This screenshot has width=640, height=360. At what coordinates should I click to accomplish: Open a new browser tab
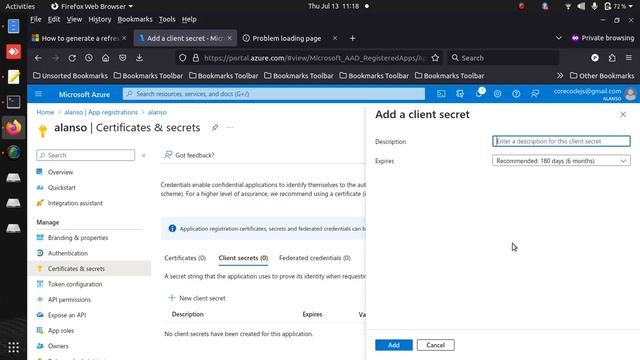click(x=353, y=38)
